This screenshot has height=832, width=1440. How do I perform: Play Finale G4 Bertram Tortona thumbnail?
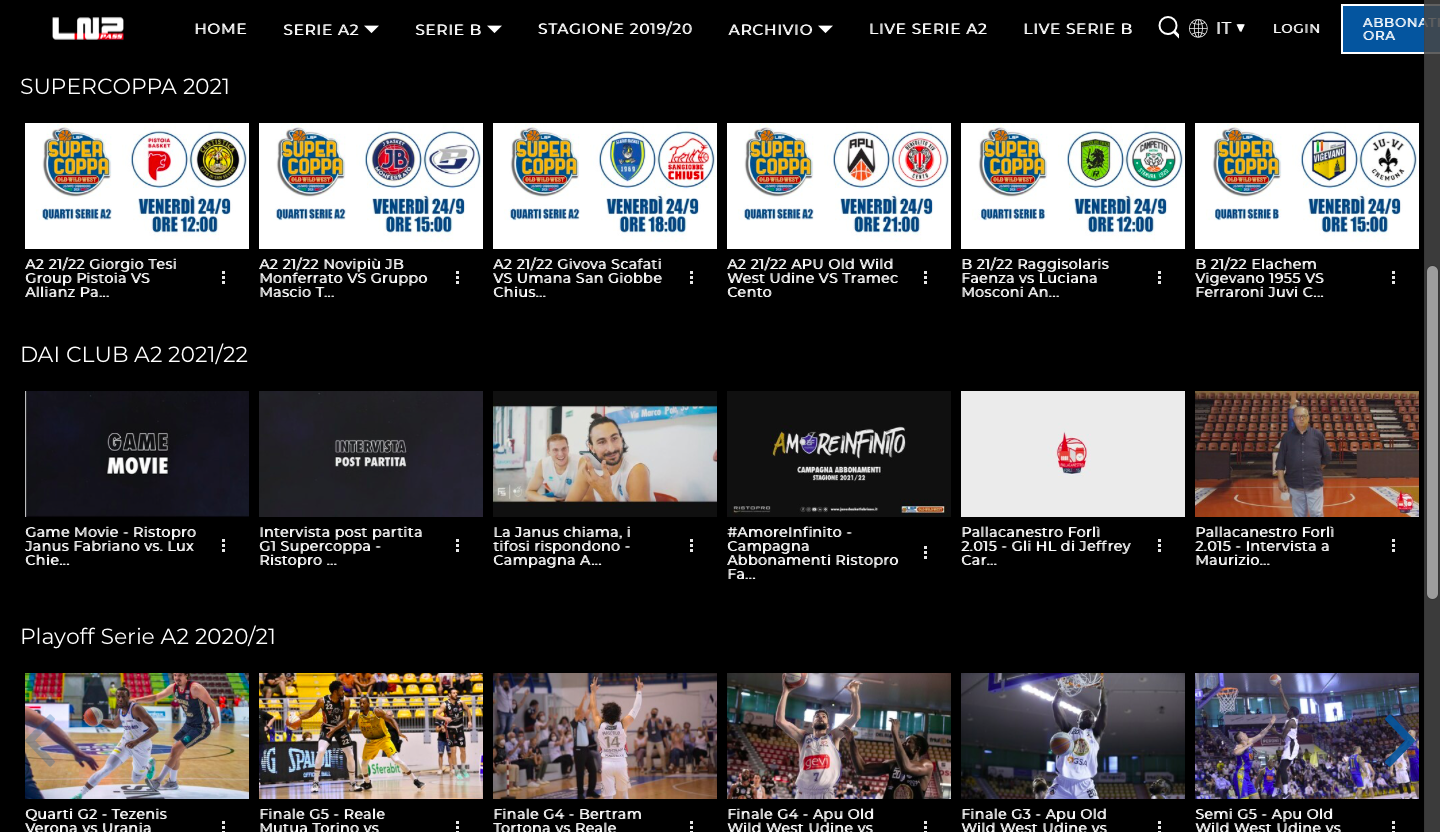coord(605,736)
